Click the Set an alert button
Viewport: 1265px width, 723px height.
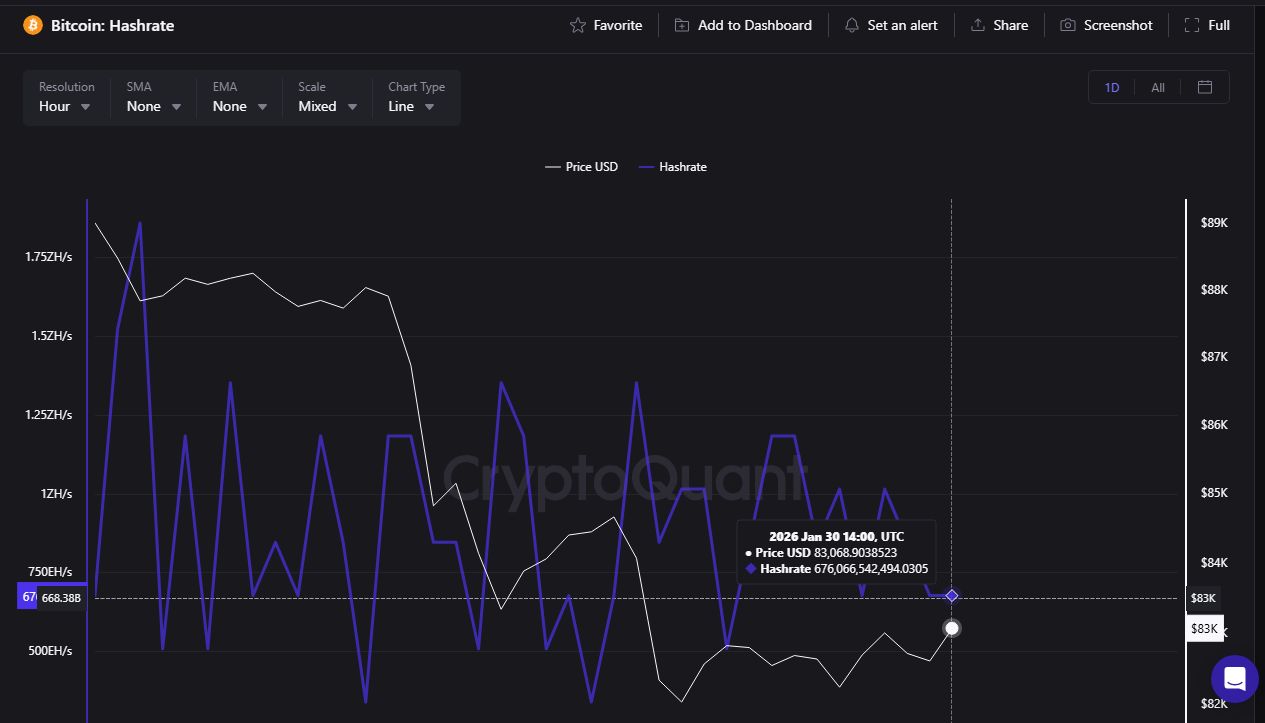(891, 25)
